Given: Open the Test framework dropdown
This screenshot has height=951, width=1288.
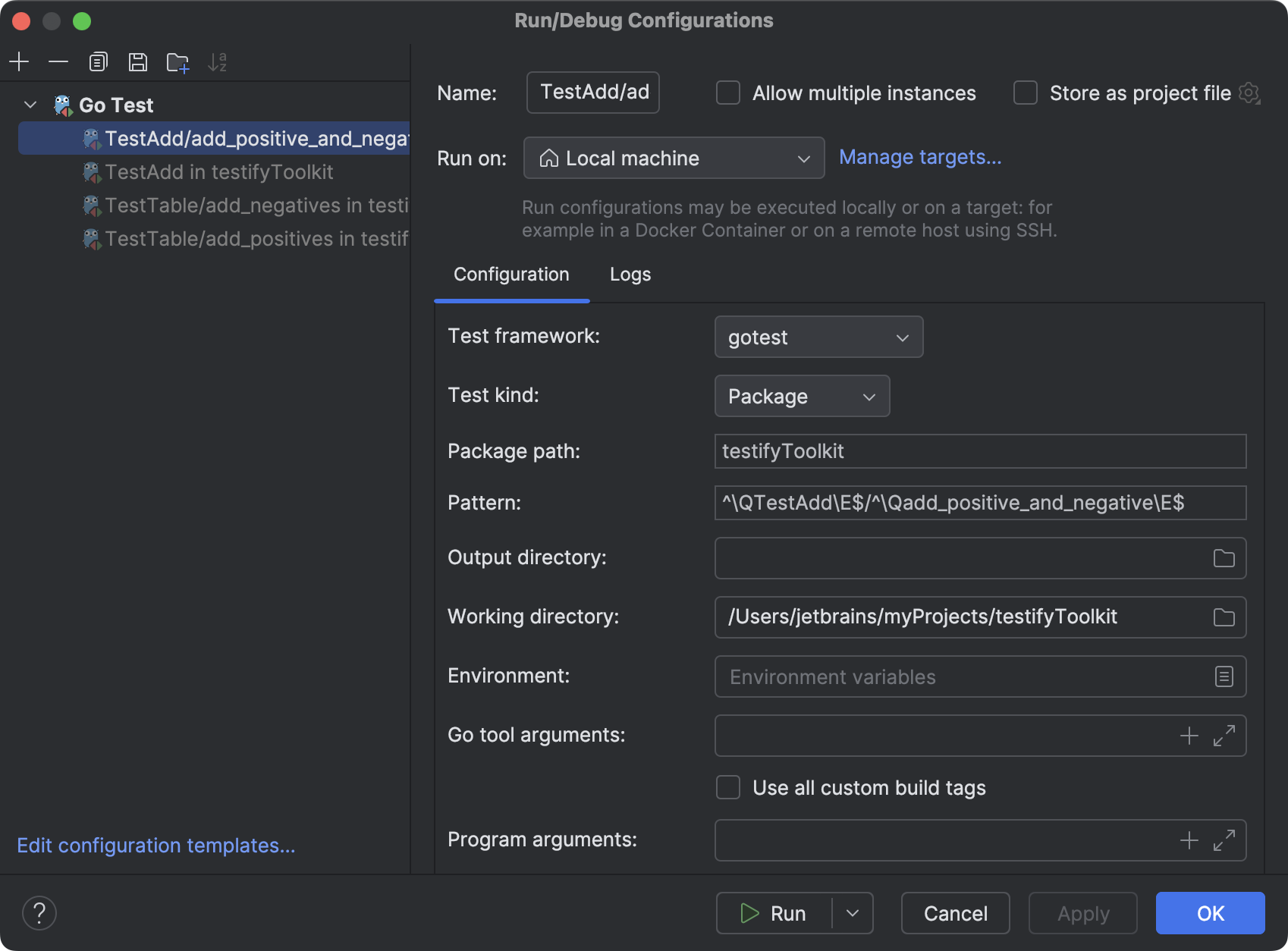Looking at the screenshot, I should [818, 337].
